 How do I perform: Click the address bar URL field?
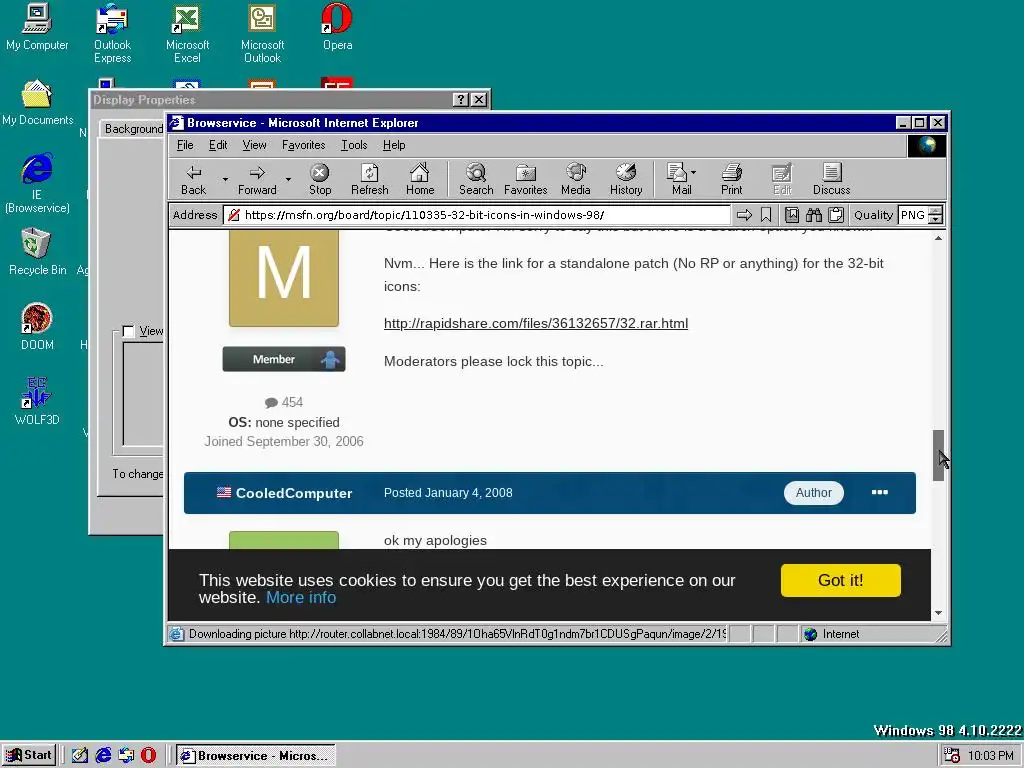pos(477,215)
